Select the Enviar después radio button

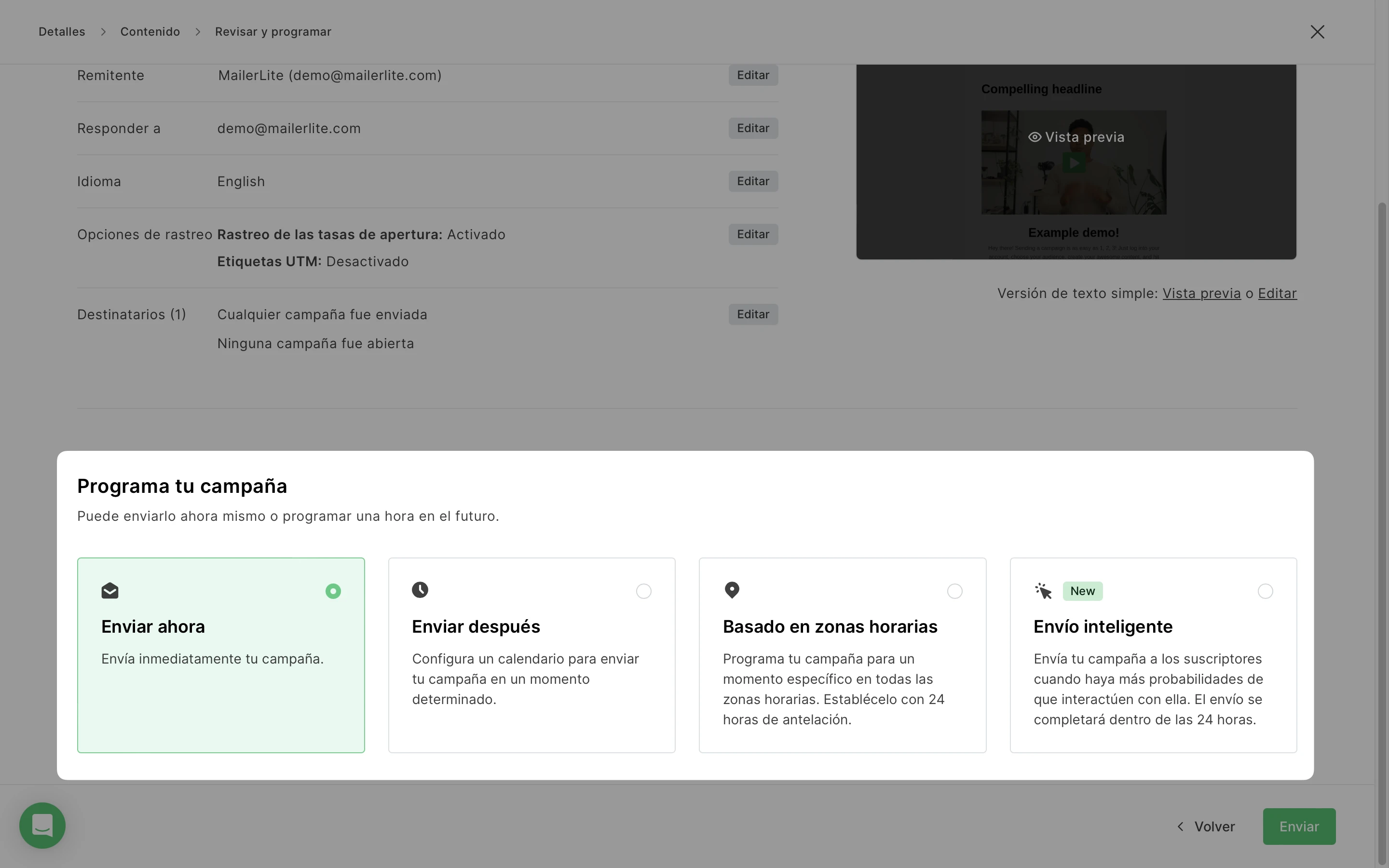point(643,591)
